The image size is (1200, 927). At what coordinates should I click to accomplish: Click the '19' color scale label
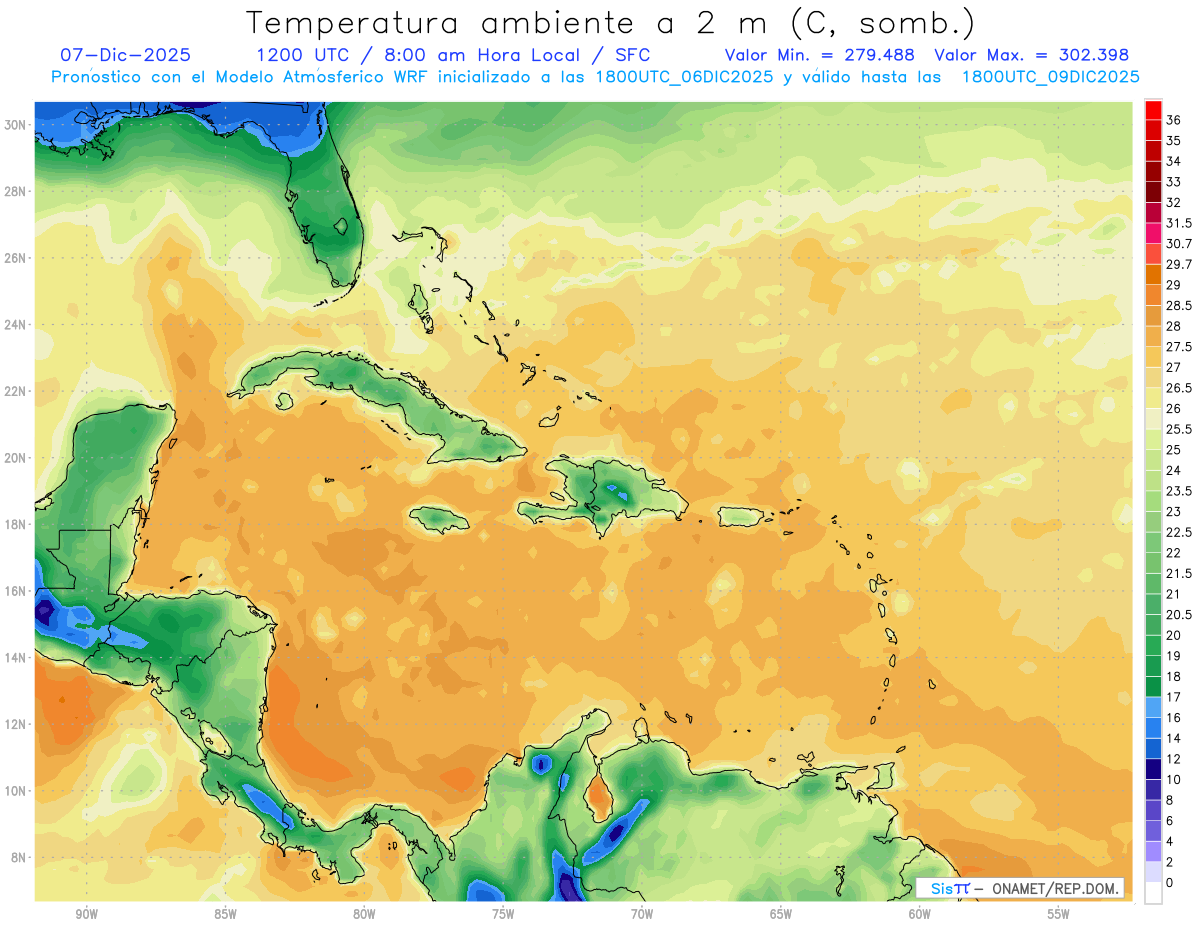(x=1173, y=656)
